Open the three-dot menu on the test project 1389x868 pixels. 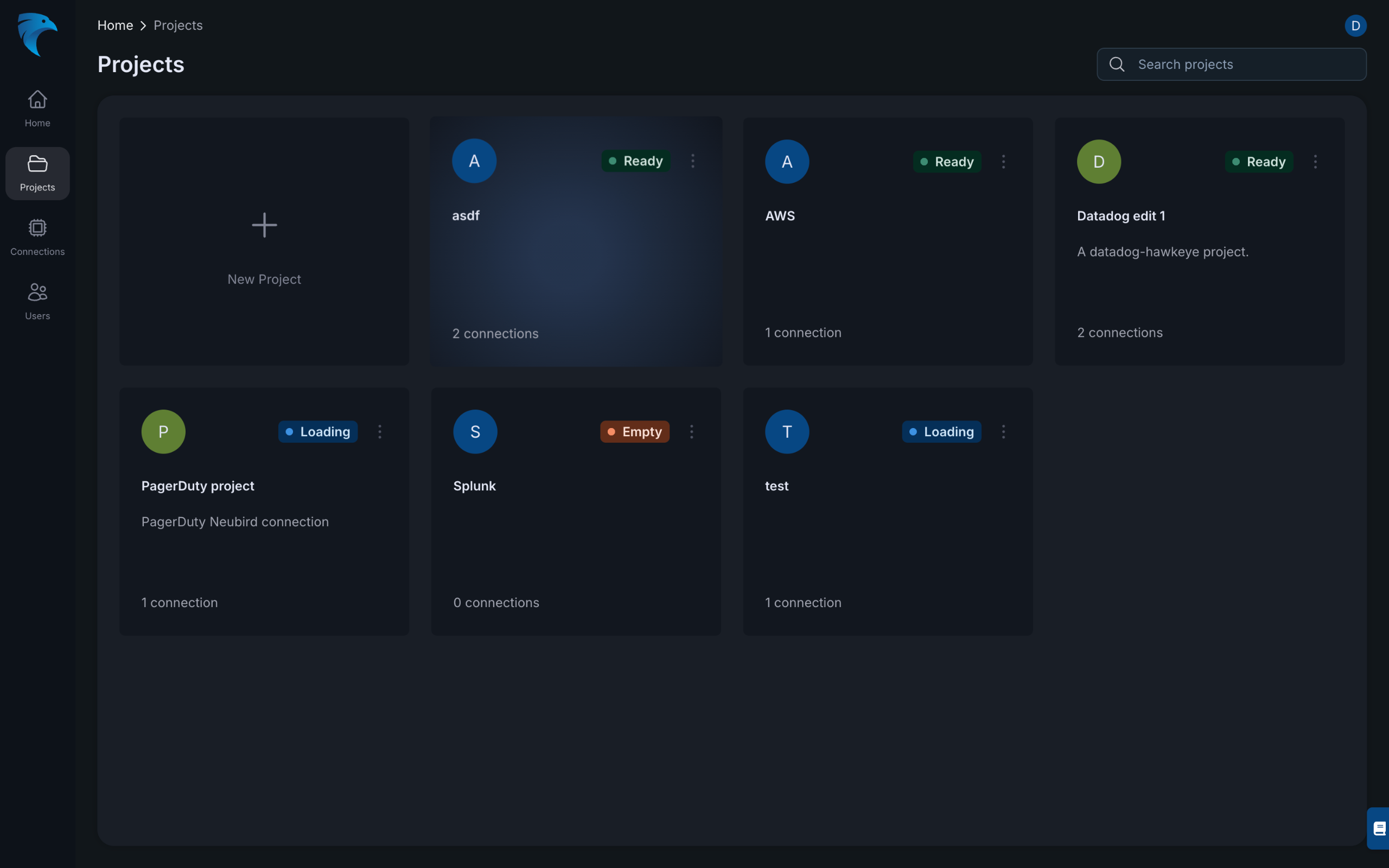1003,432
